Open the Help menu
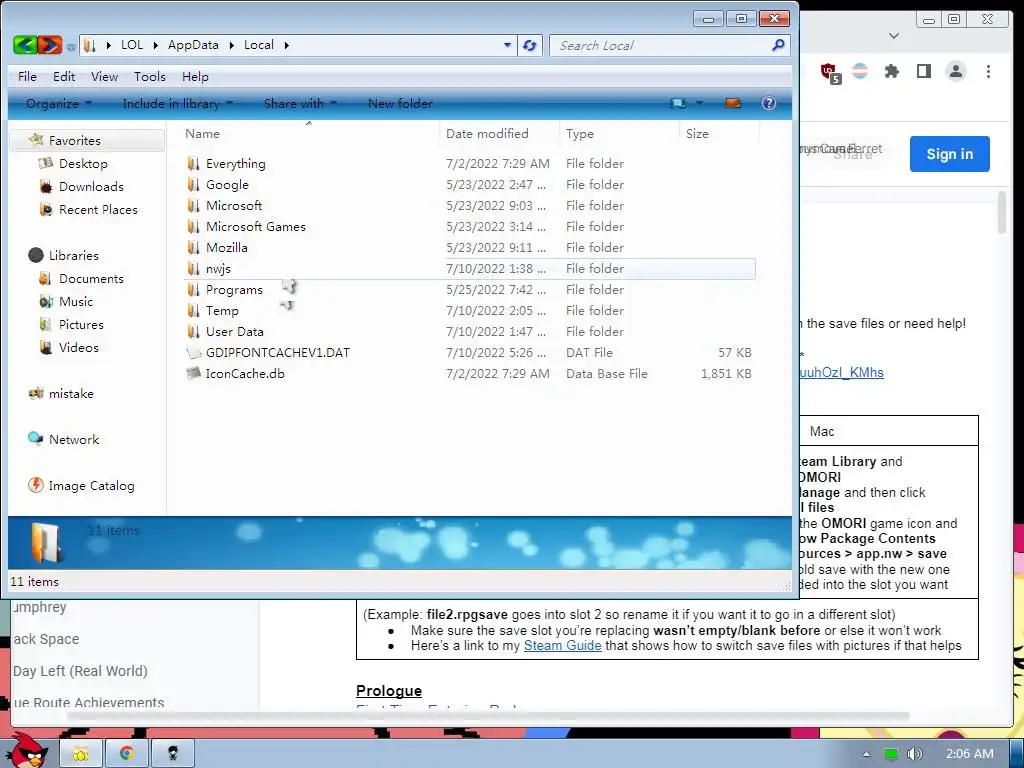The image size is (1024, 768). [195, 76]
